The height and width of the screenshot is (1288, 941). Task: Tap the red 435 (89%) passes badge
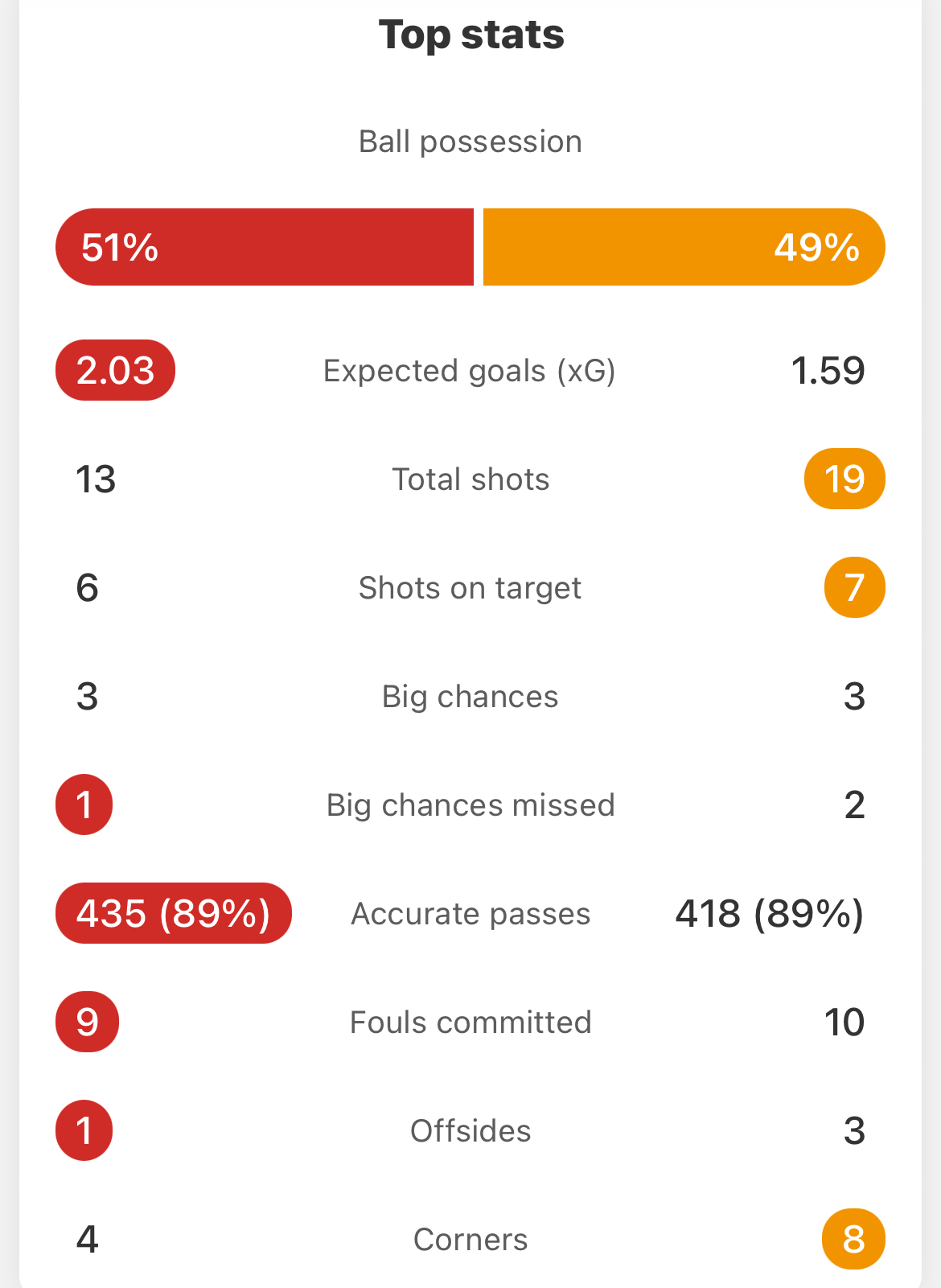tap(173, 913)
